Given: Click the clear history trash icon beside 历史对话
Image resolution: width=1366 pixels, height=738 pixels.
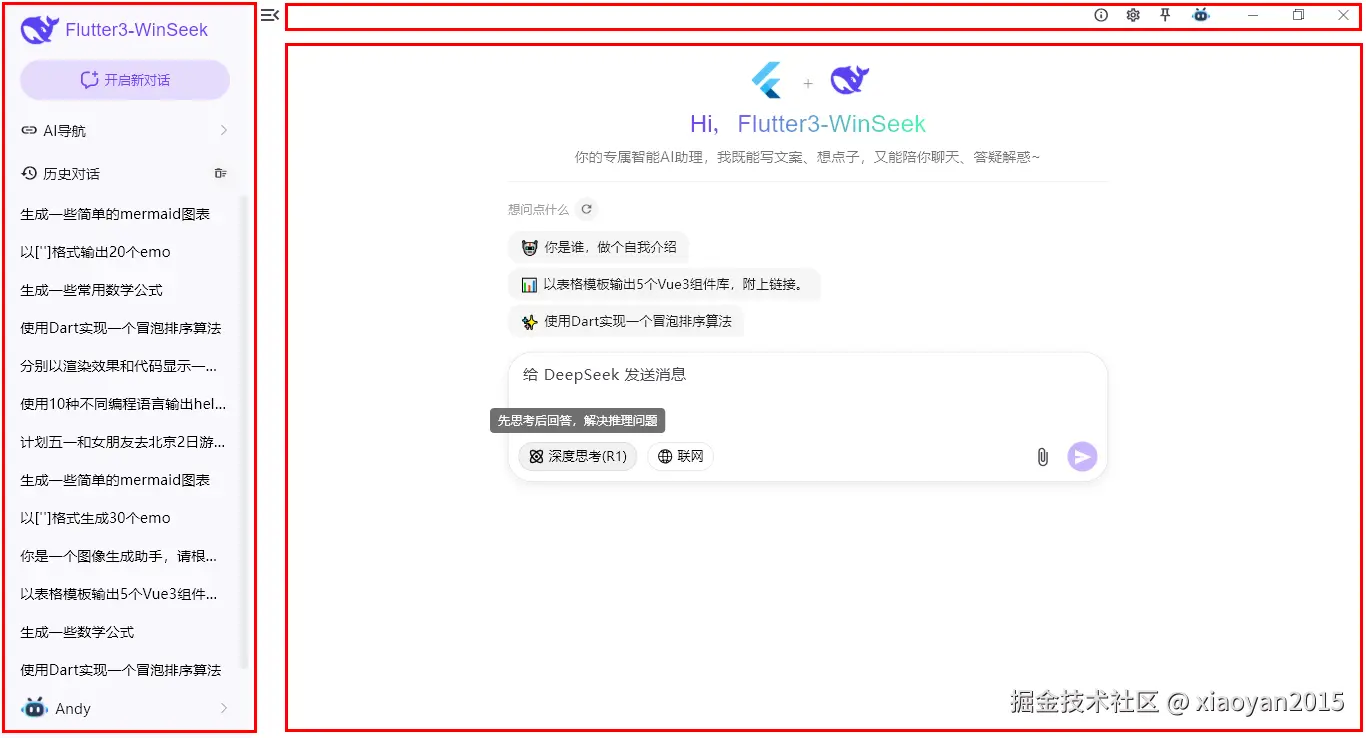Looking at the screenshot, I should (220, 172).
